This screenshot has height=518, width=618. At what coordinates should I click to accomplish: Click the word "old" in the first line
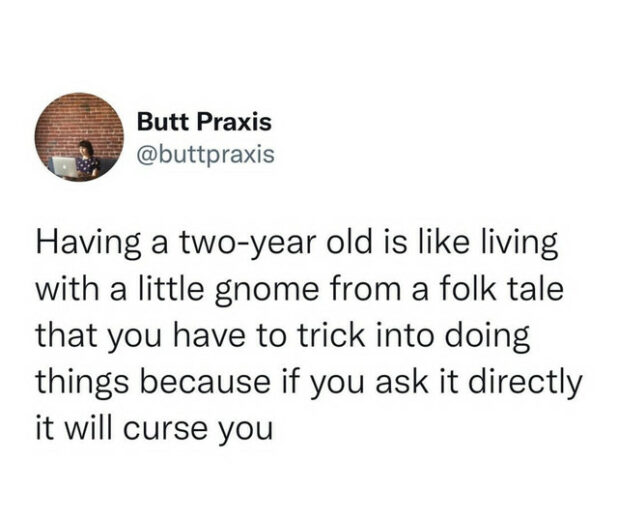tap(348, 242)
